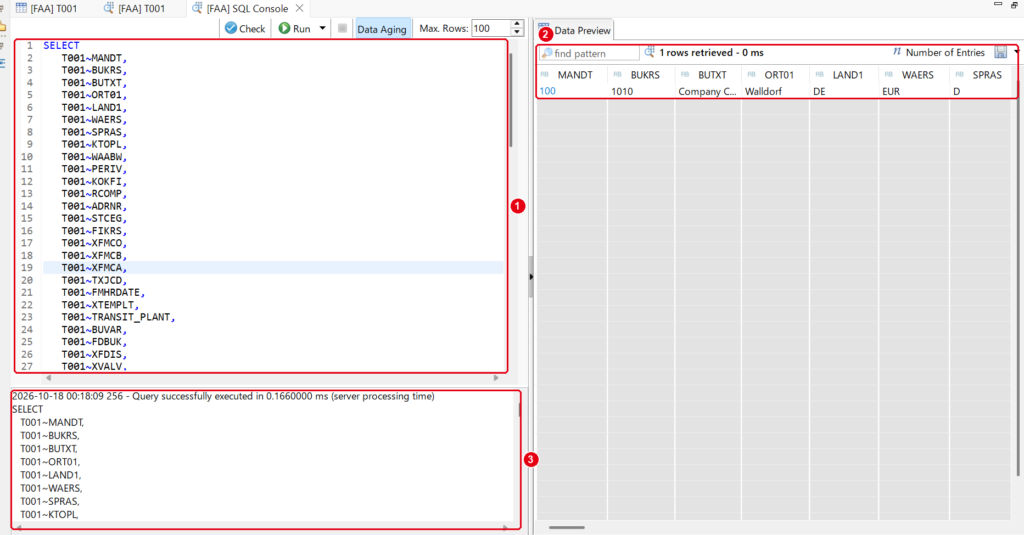The width and height of the screenshot is (1024, 535).
Task: Click editor line T001~BUVAR
Action: click(94, 330)
